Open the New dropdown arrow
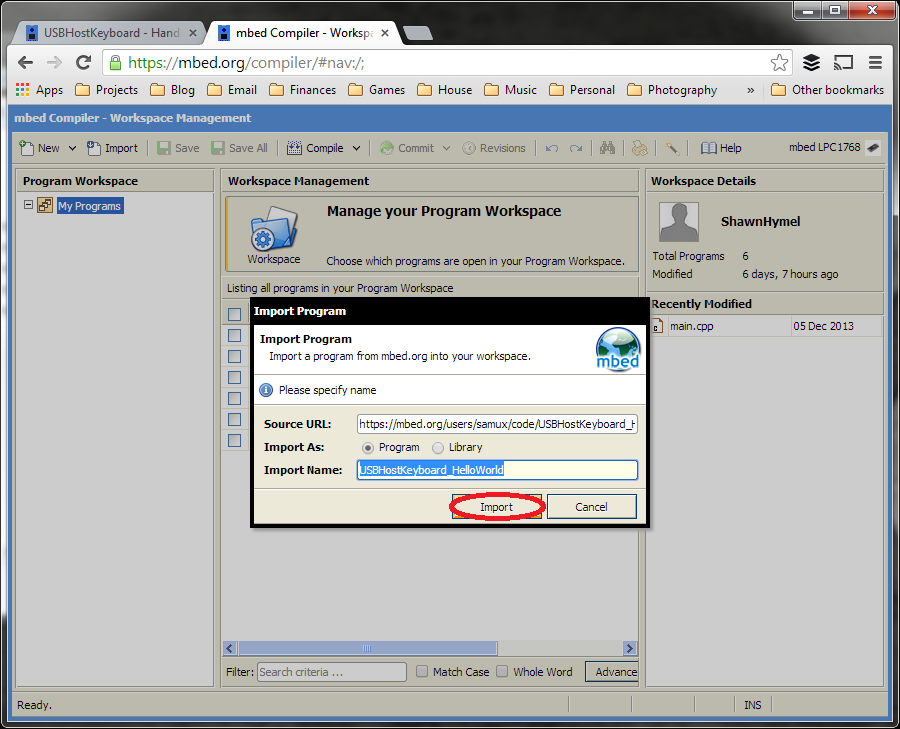The height and width of the screenshot is (729, 900). tap(72, 148)
